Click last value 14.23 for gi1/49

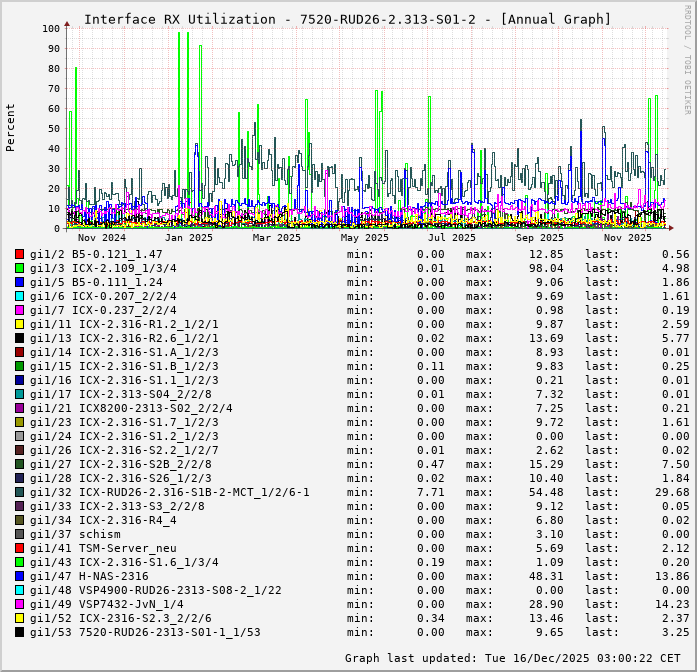[672, 604]
